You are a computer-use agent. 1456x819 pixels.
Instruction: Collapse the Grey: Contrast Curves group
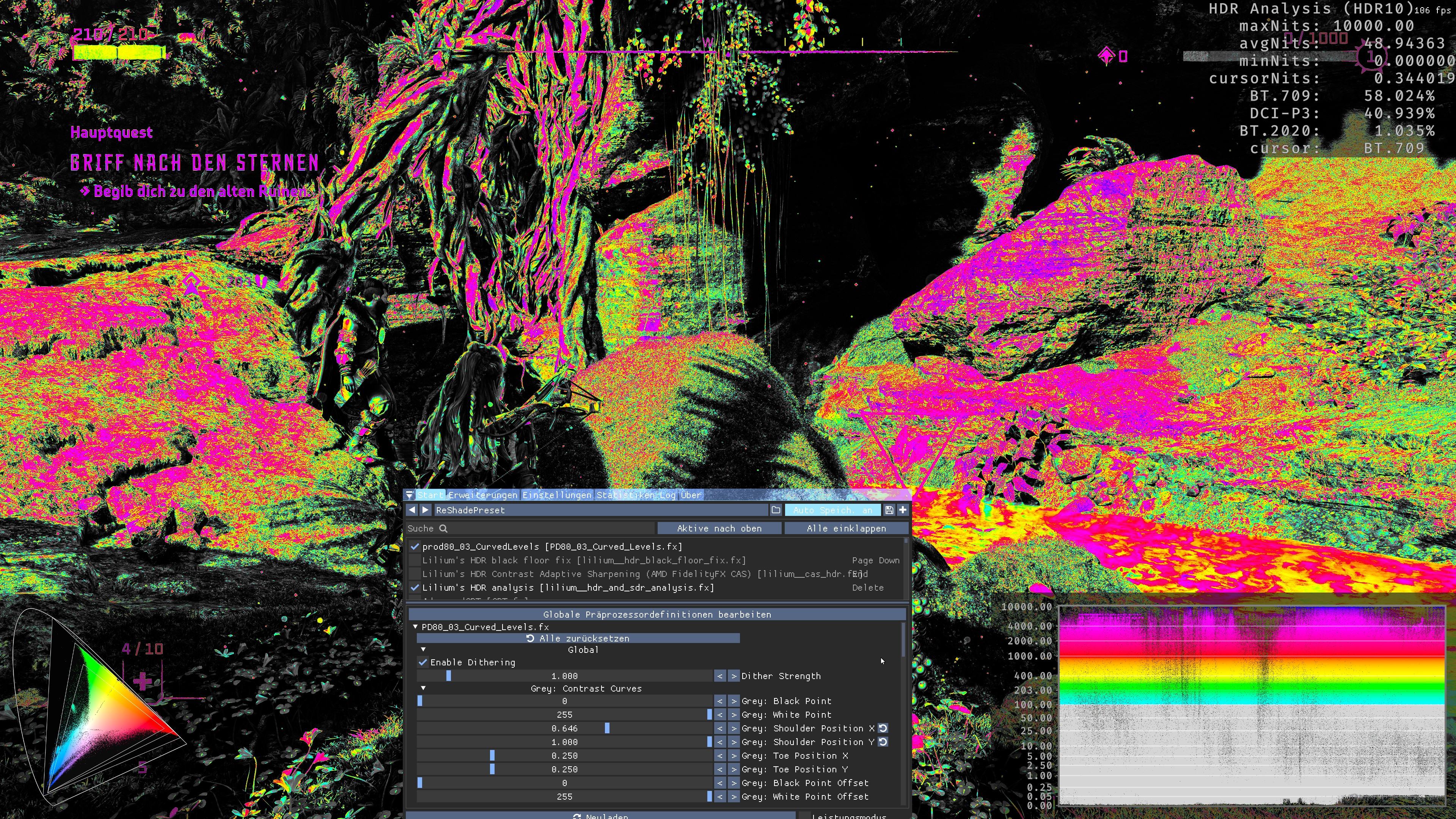(x=423, y=689)
